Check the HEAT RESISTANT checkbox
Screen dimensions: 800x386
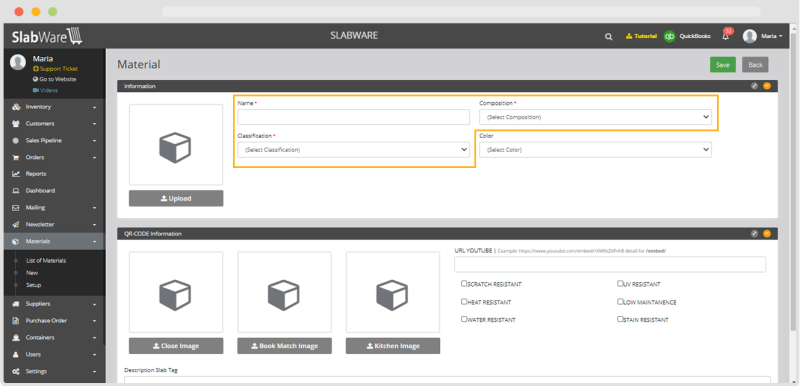pos(464,301)
